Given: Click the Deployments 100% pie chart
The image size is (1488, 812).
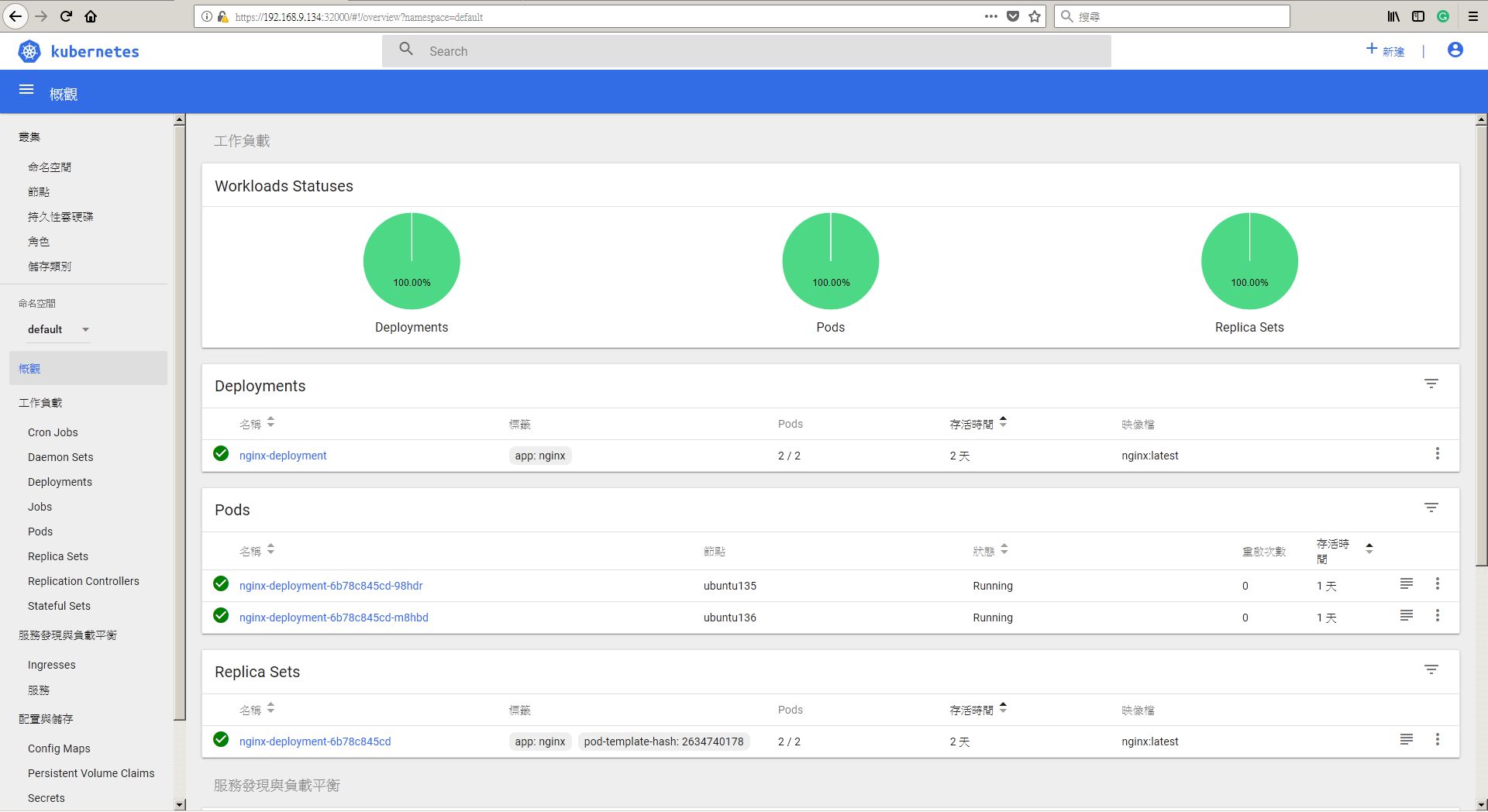Looking at the screenshot, I should click(412, 261).
